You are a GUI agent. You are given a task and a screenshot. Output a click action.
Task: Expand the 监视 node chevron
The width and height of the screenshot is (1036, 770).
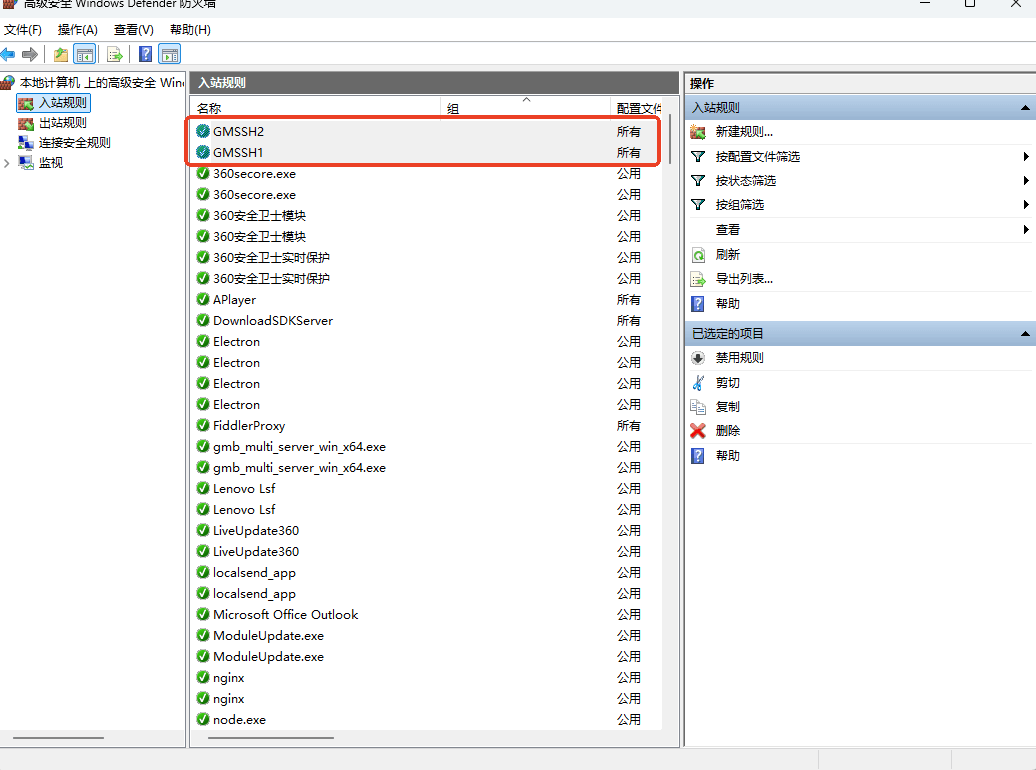coord(7,163)
